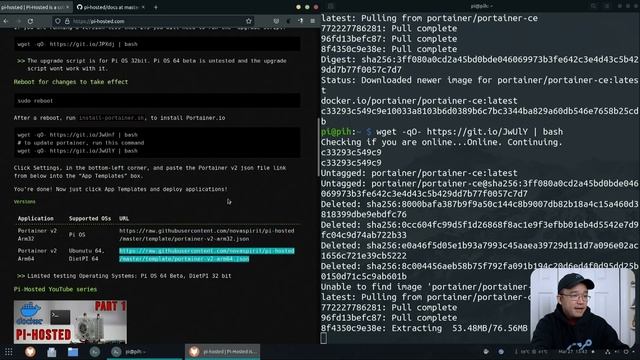Screen dimensions: 640x360
Task: Open the browser hamburger menu
Action: [x=313, y=21]
